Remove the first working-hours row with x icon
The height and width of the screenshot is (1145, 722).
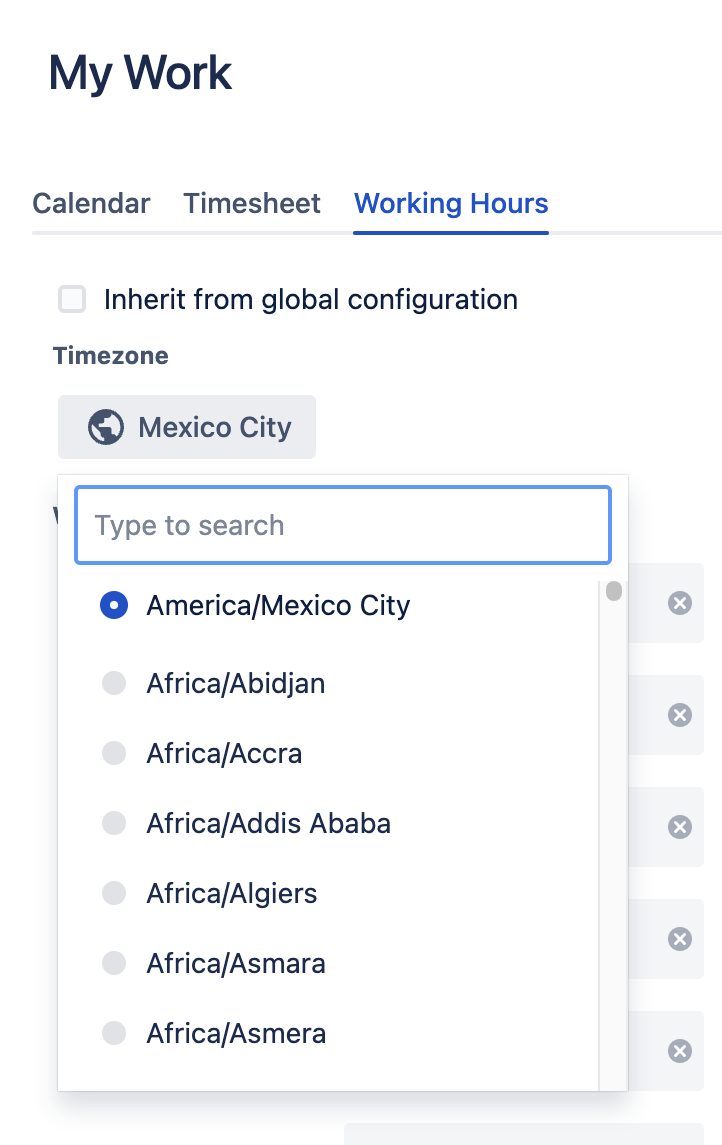(x=680, y=603)
